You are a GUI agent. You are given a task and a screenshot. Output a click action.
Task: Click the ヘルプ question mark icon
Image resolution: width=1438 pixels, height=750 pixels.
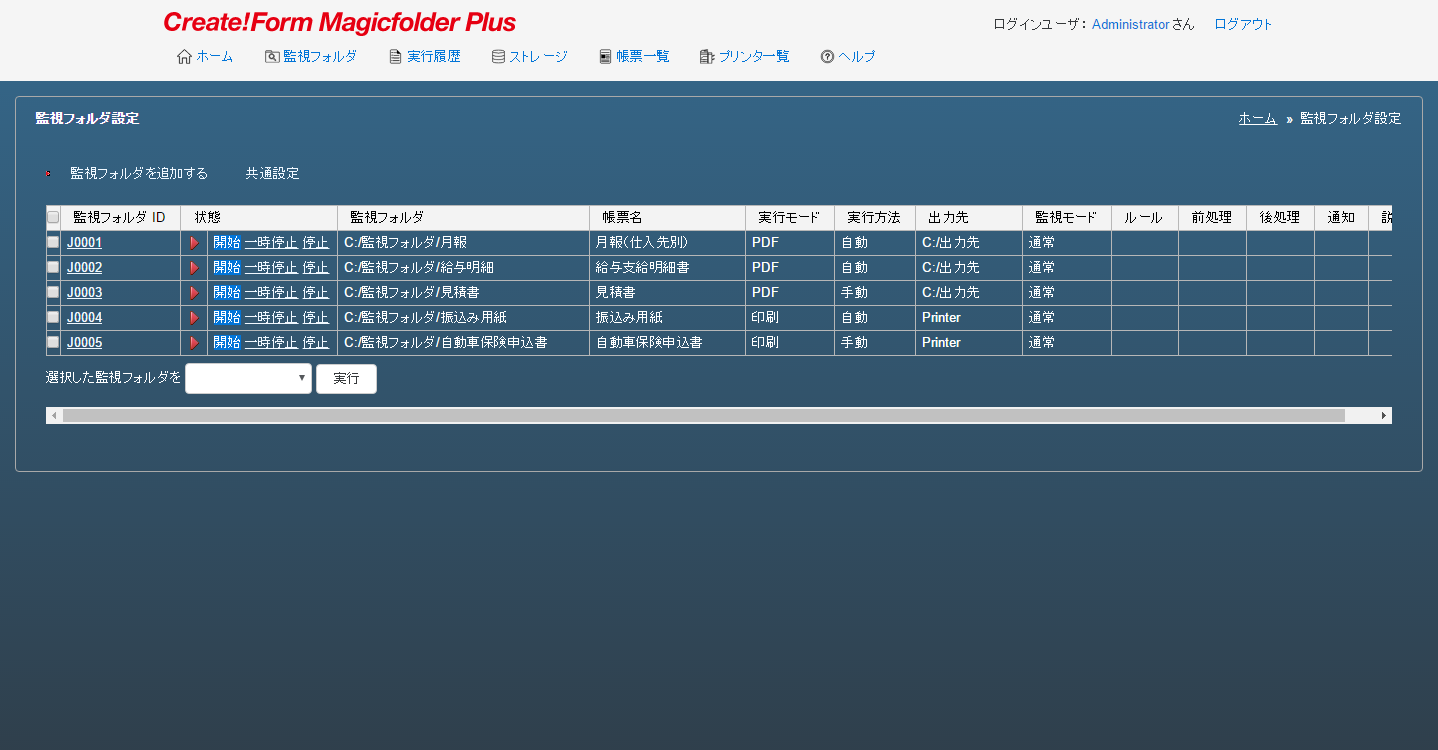pos(827,57)
